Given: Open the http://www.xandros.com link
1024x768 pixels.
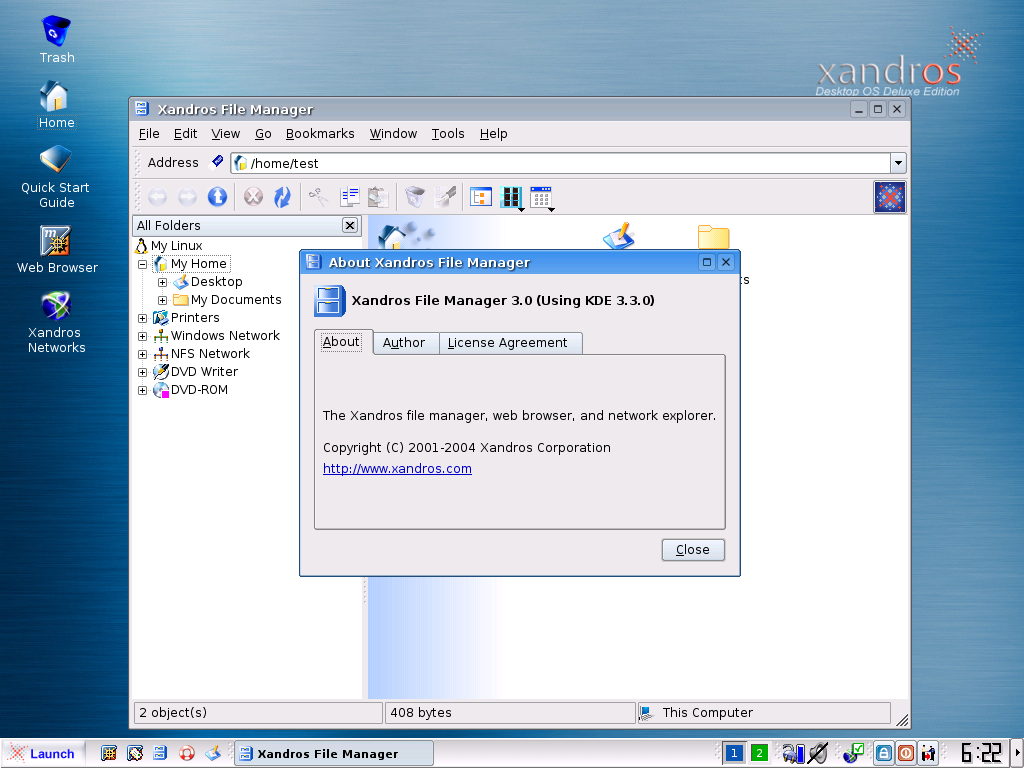Looking at the screenshot, I should [397, 468].
